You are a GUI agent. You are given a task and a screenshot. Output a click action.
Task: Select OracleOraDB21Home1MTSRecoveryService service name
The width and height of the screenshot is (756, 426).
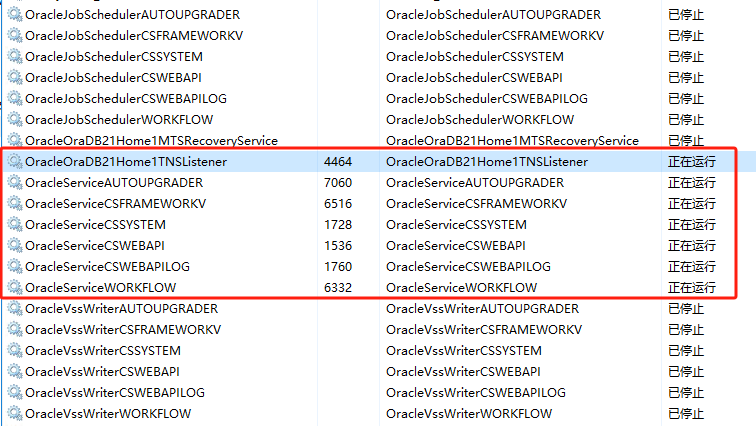pyautogui.click(x=151, y=140)
